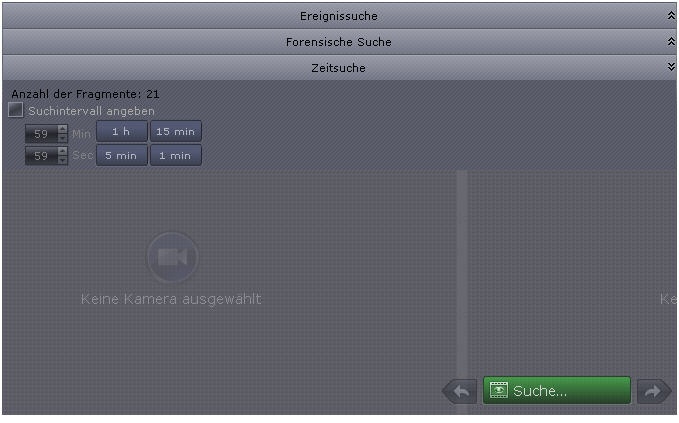The height and width of the screenshot is (423, 679).
Task: Enable the Suchintervall angeben checkbox
Action: 16,110
